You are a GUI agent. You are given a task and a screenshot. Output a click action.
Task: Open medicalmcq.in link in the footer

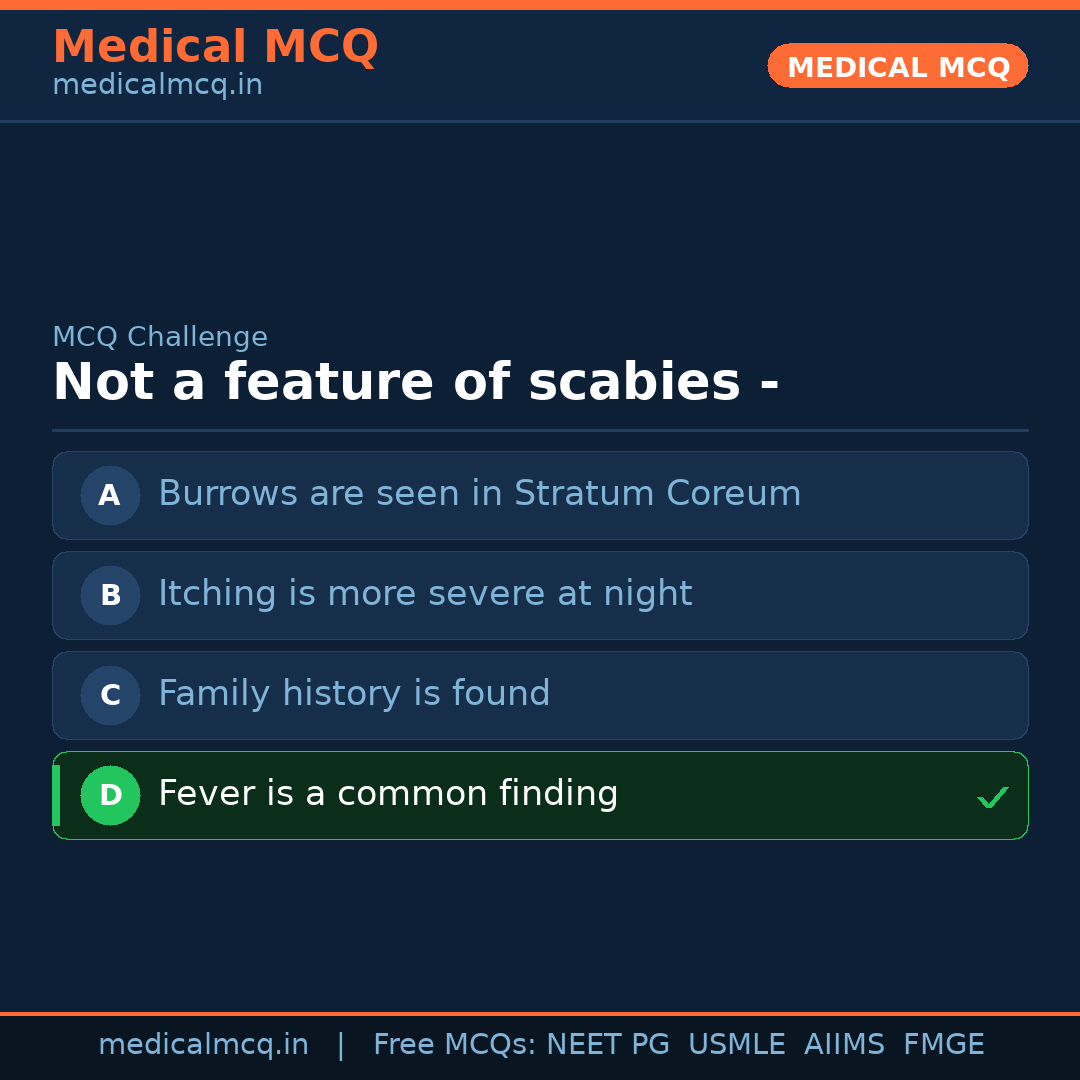tap(203, 1045)
